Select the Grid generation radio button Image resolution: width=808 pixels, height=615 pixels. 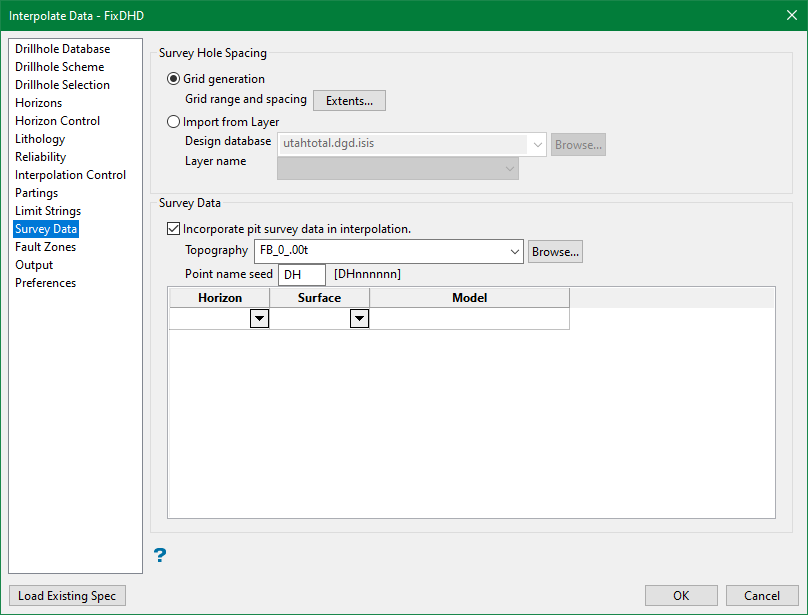174,79
